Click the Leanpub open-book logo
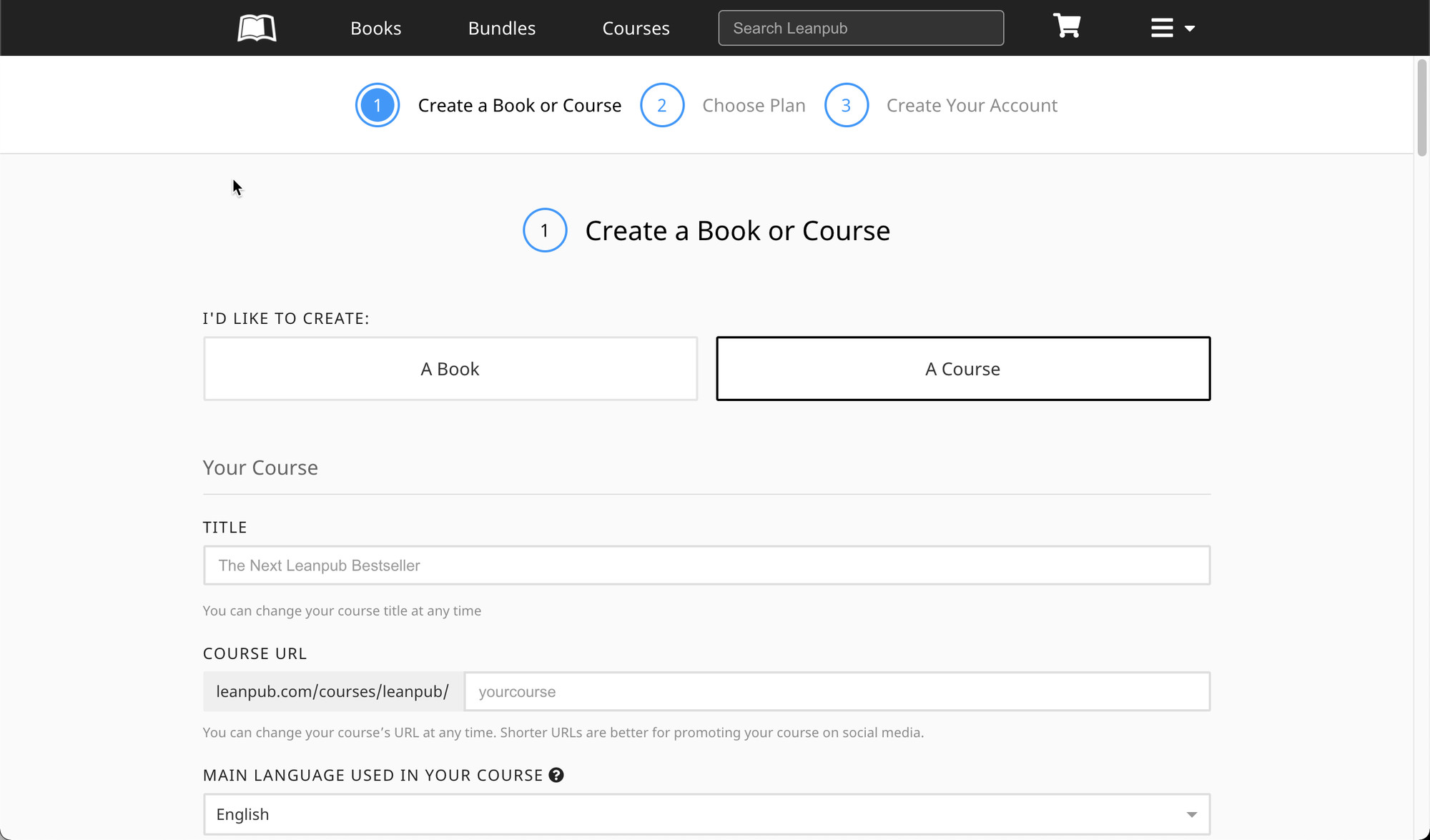This screenshot has width=1430, height=840. pyautogui.click(x=257, y=28)
